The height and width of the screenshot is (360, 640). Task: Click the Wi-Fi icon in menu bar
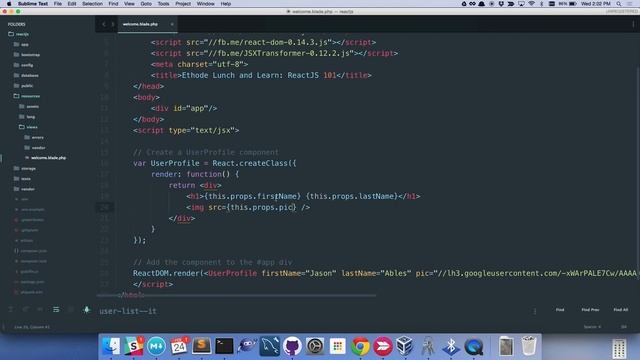[x=531, y=4]
